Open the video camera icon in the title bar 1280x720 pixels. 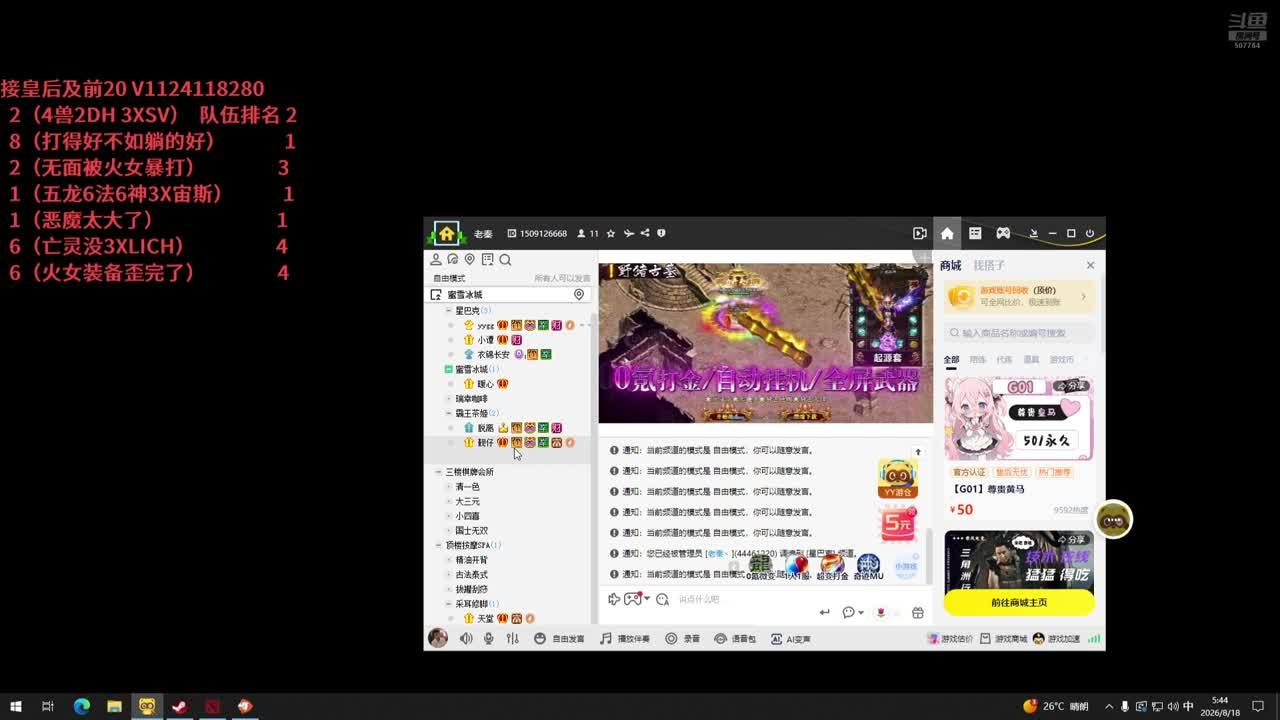[920, 234]
